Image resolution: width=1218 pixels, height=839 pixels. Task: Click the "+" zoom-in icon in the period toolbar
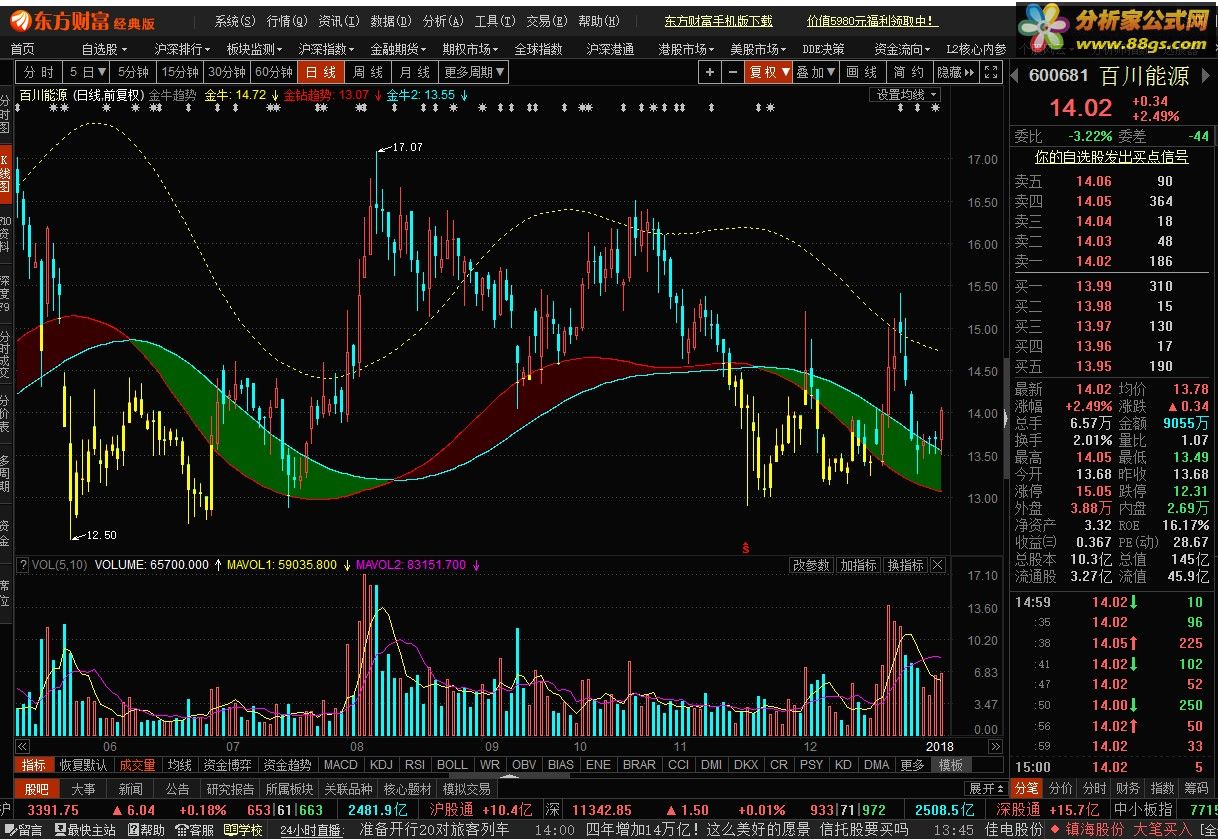coord(710,72)
